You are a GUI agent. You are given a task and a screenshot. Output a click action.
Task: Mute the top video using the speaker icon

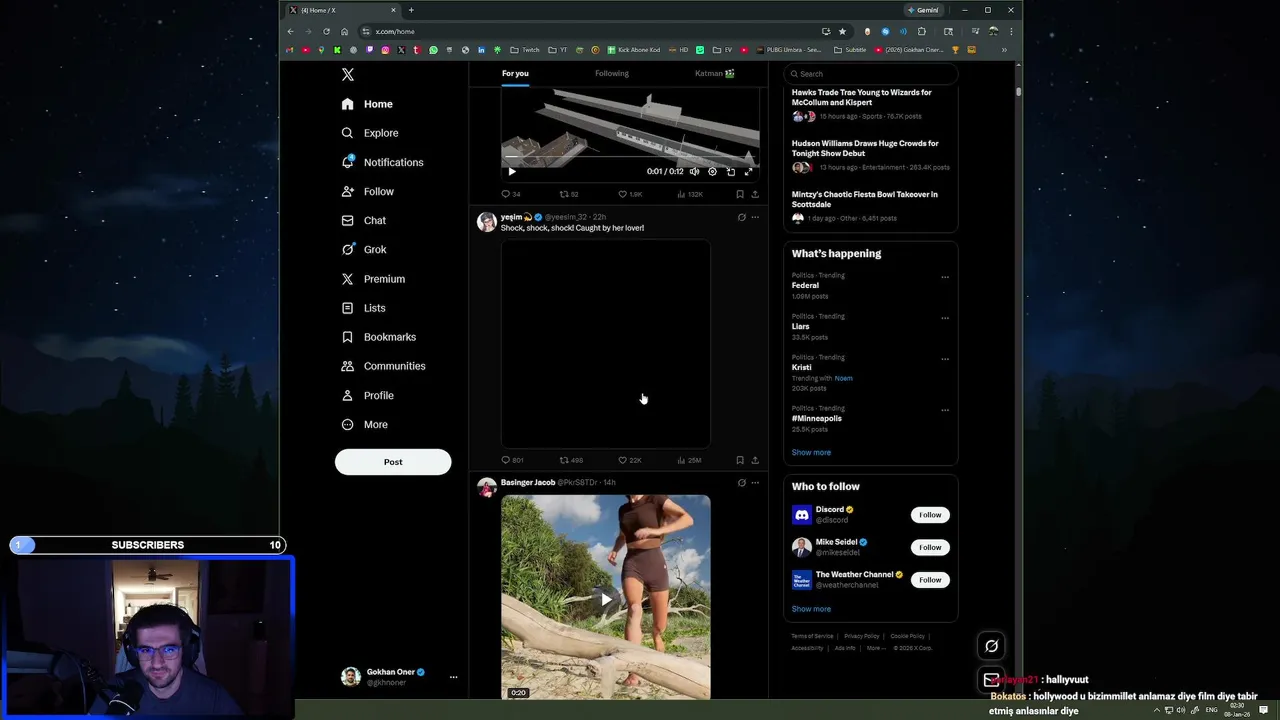pyautogui.click(x=694, y=171)
